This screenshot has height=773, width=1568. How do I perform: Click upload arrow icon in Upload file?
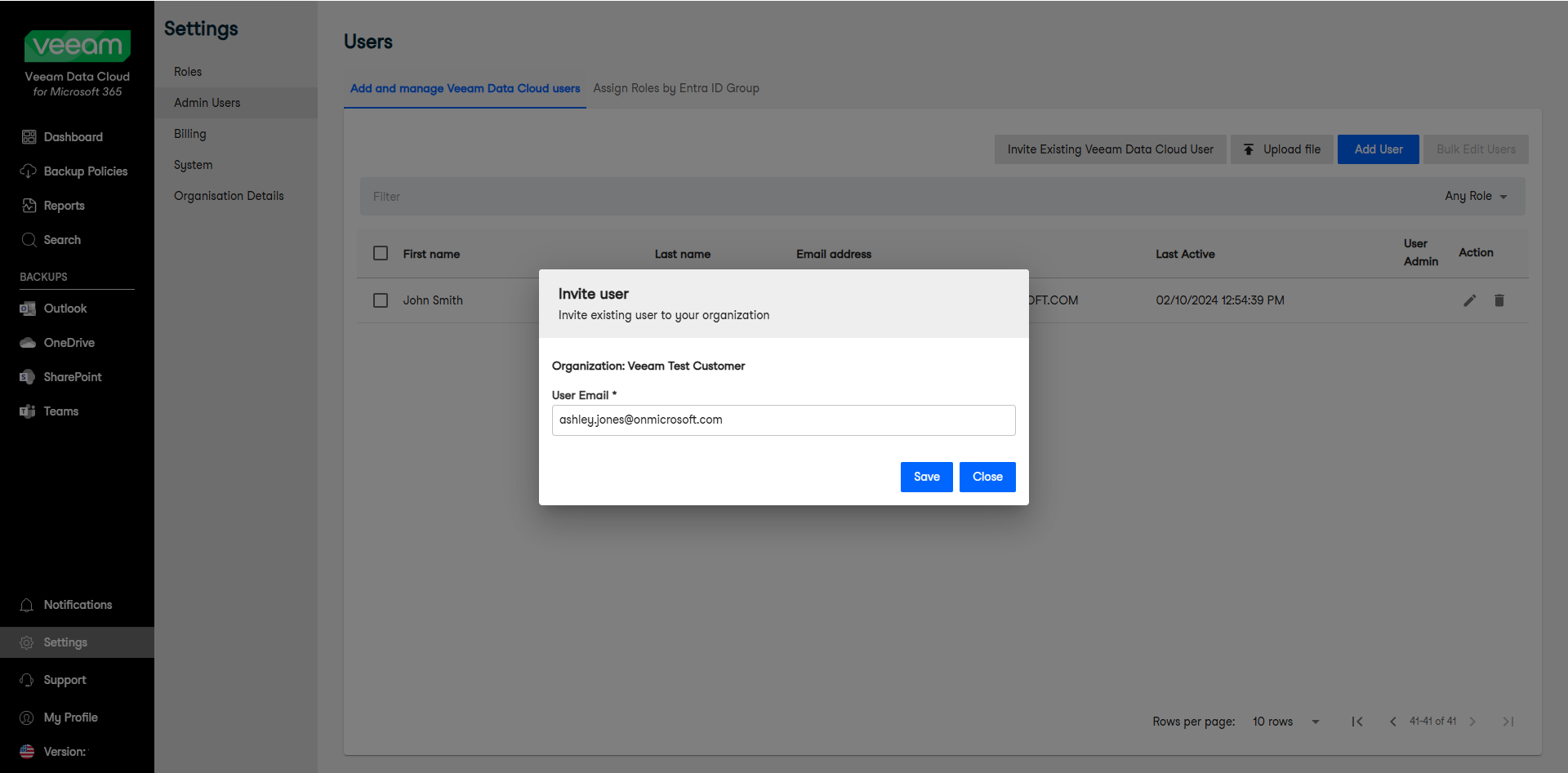click(x=1249, y=149)
